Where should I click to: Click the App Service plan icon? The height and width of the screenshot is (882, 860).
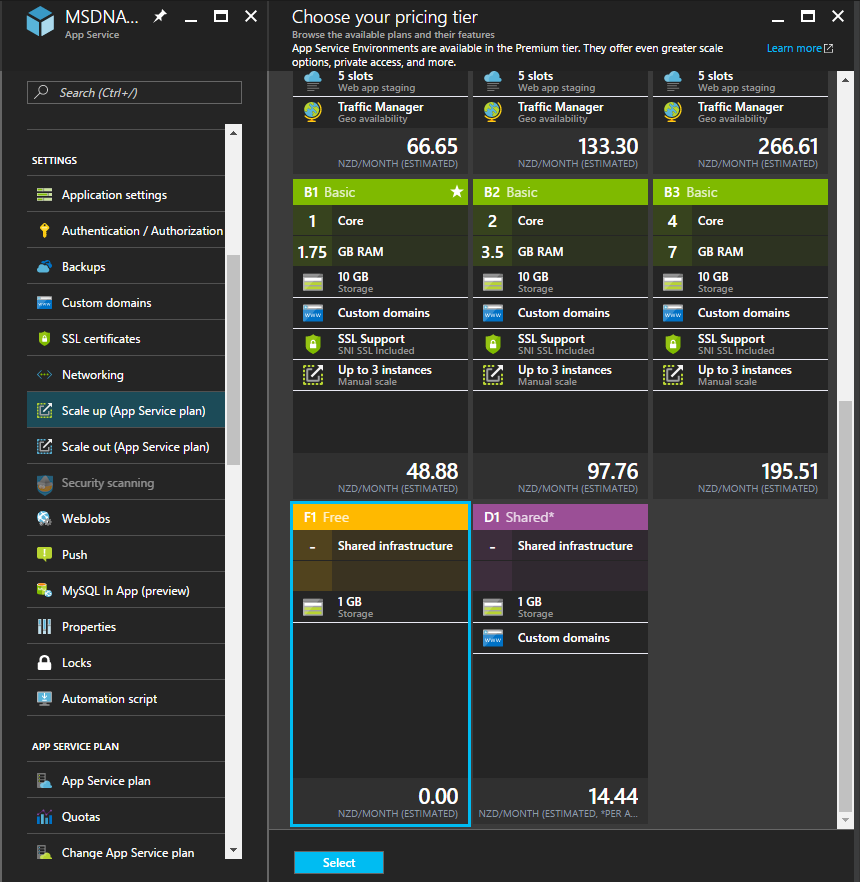tap(44, 781)
